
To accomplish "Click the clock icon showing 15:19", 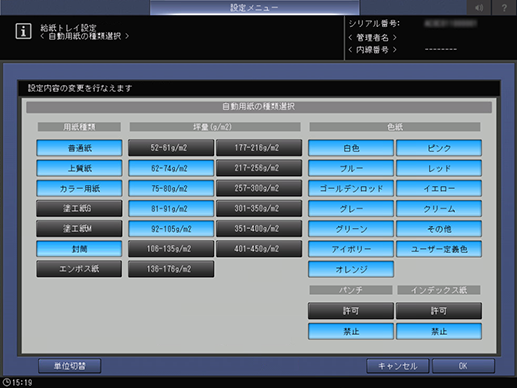I will pyautogui.click(x=6, y=382).
